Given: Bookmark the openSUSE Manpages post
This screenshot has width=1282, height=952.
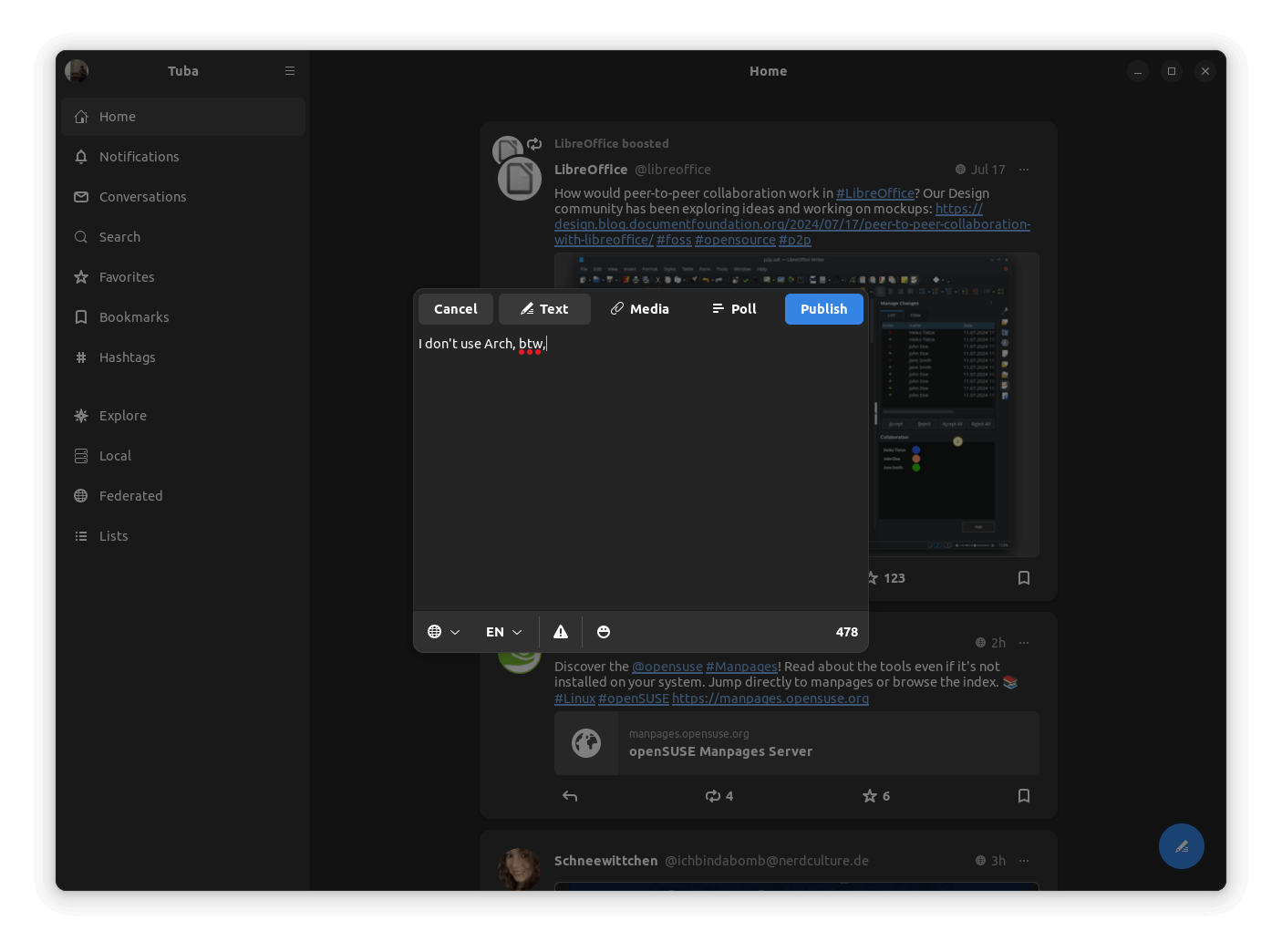Looking at the screenshot, I should point(1023,796).
